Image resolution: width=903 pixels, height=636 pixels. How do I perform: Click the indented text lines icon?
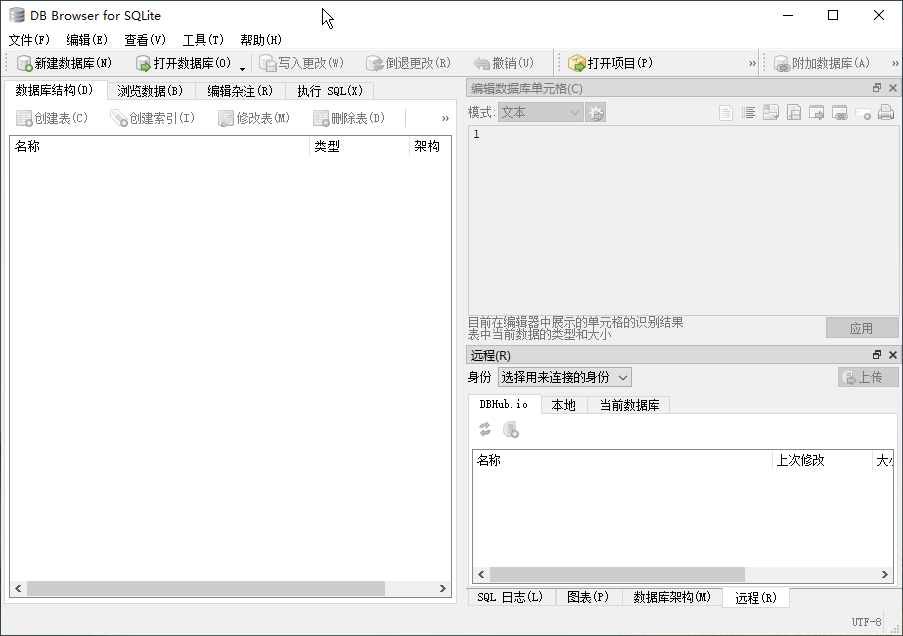pos(749,112)
